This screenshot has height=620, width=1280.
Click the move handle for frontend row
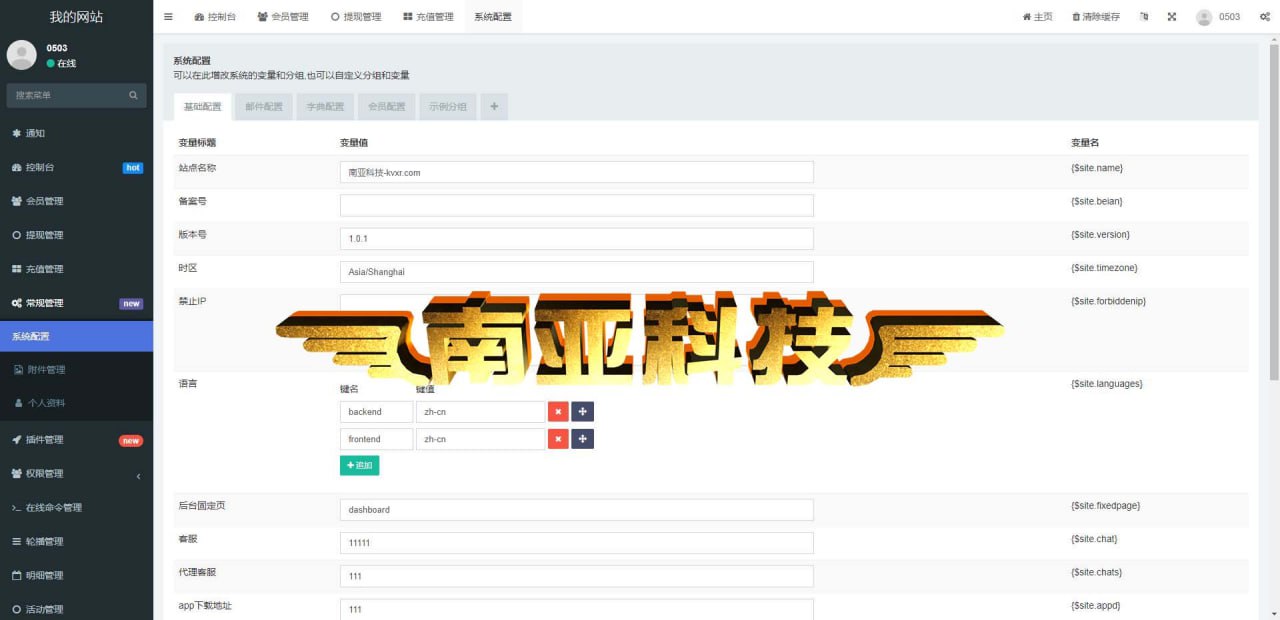pos(583,439)
